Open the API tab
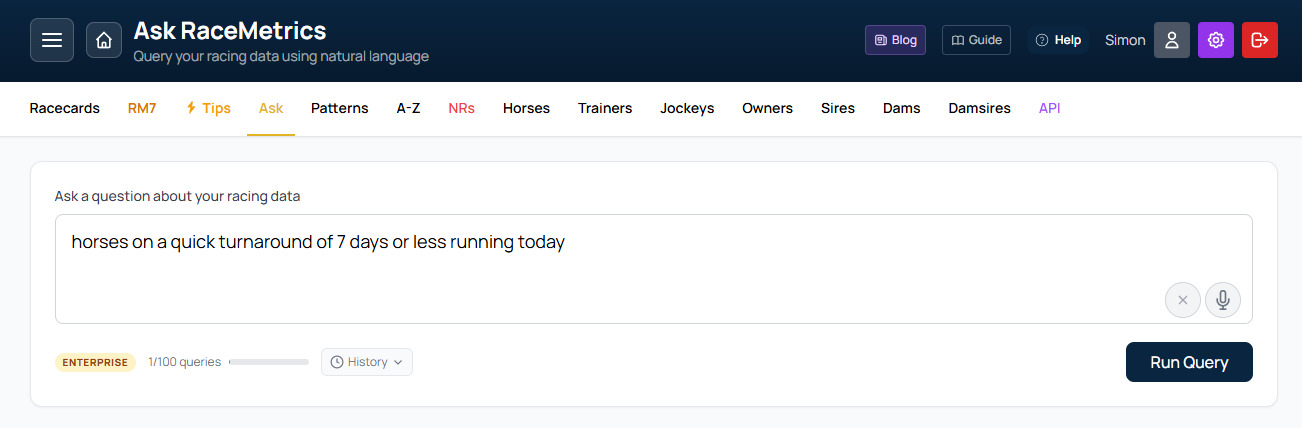The image size is (1302, 428). tap(1050, 108)
